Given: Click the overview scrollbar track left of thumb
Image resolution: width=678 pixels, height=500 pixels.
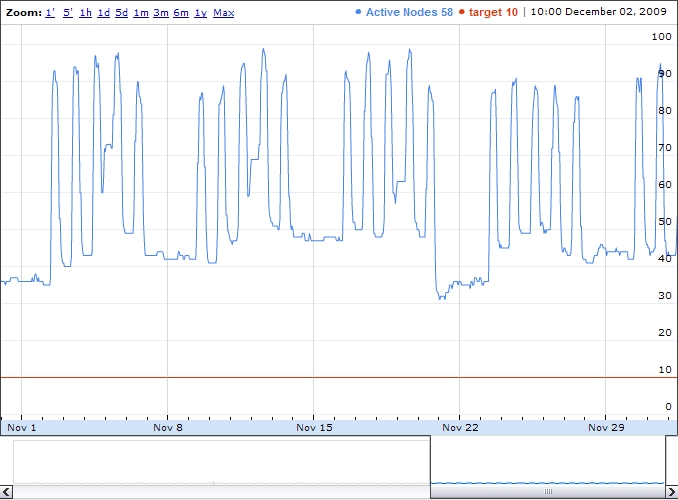Looking at the screenshot, I should click(x=221, y=492).
